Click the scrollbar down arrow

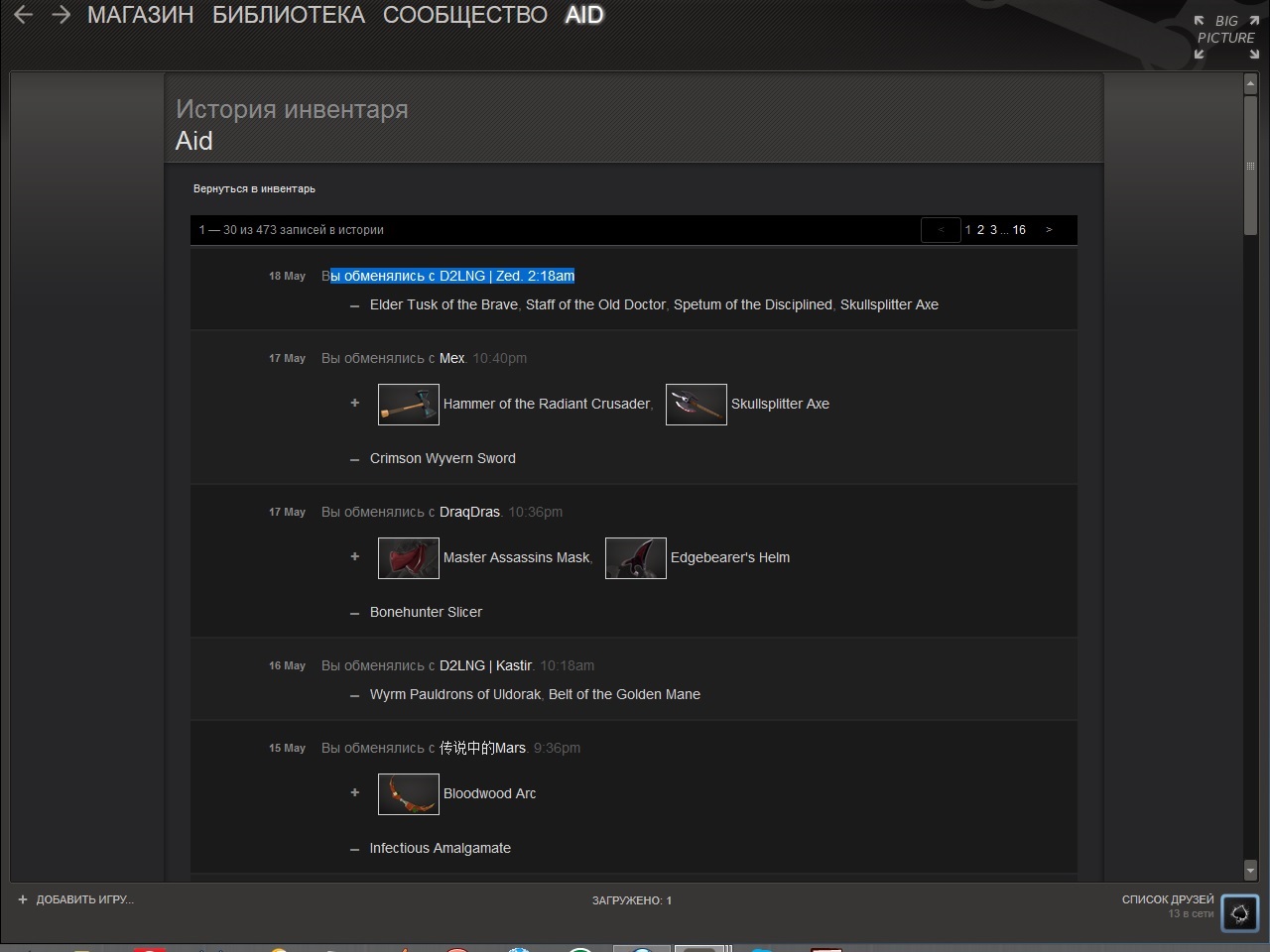pyautogui.click(x=1250, y=870)
